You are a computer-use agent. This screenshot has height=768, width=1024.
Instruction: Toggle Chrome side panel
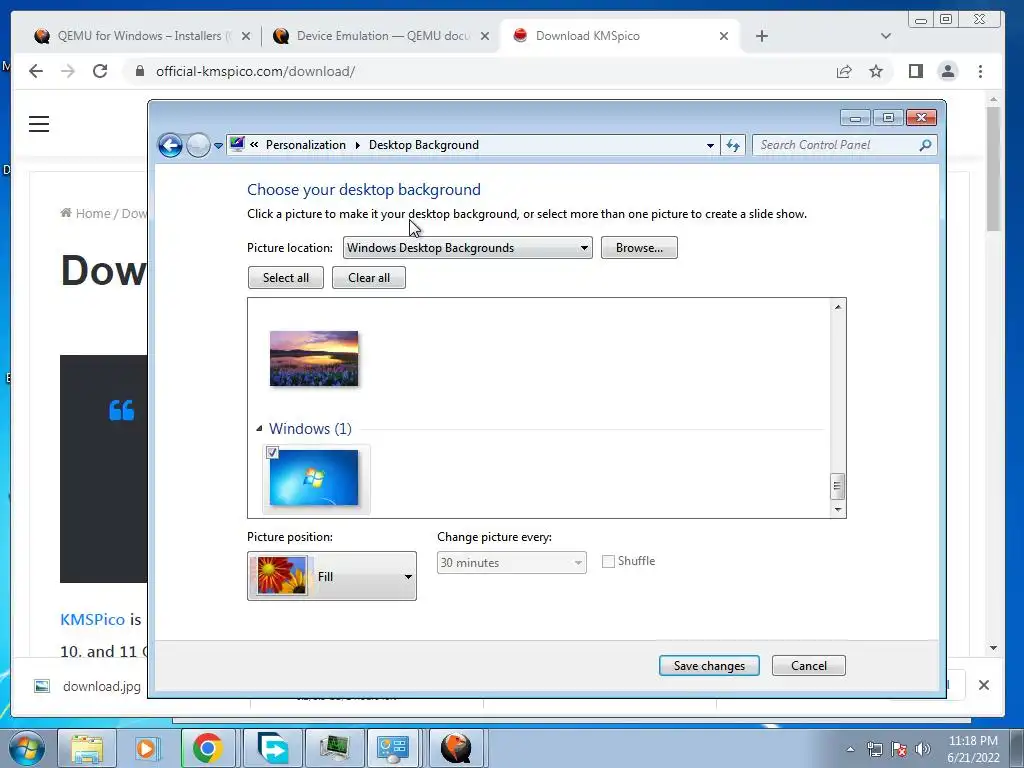[916, 71]
